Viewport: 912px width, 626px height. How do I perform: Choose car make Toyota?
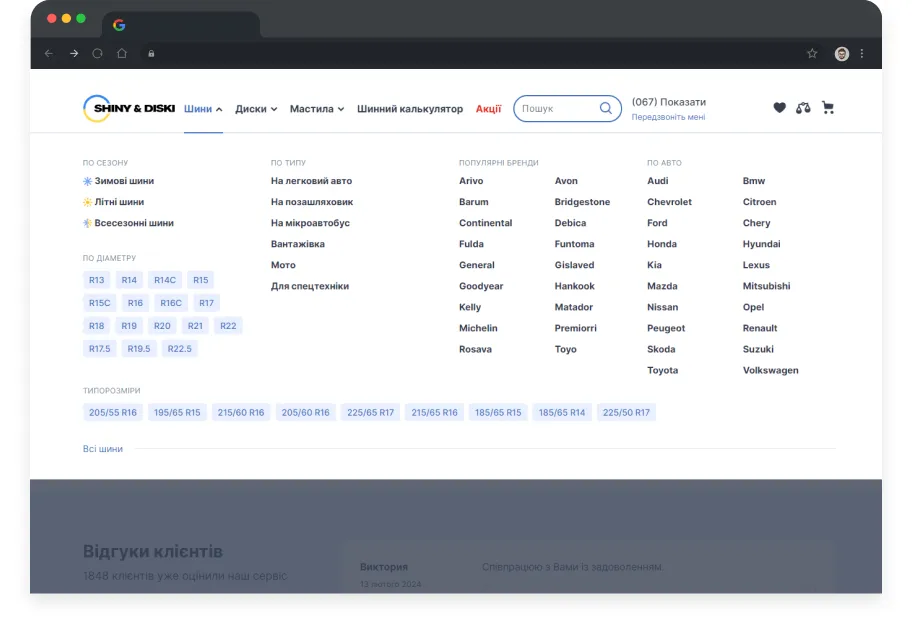click(x=662, y=370)
